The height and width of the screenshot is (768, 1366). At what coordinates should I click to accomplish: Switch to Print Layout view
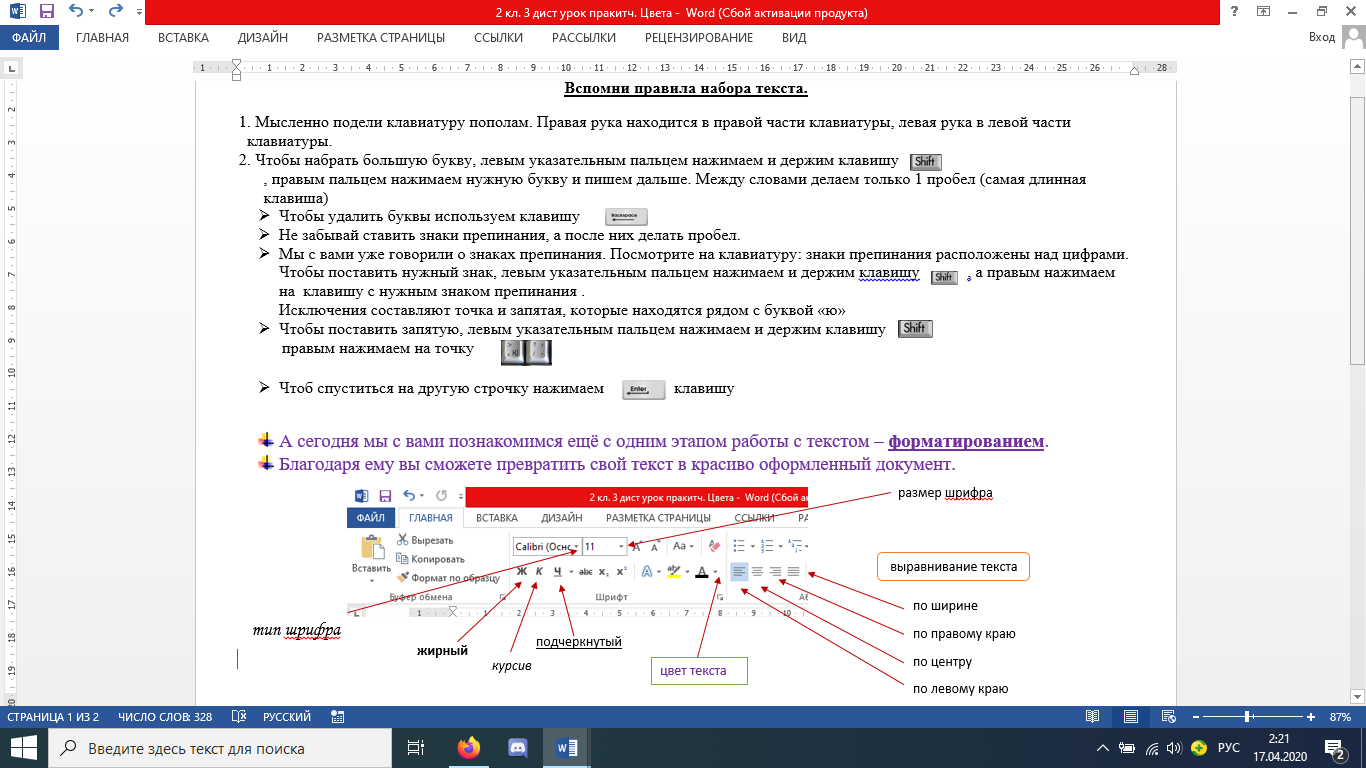1131,717
